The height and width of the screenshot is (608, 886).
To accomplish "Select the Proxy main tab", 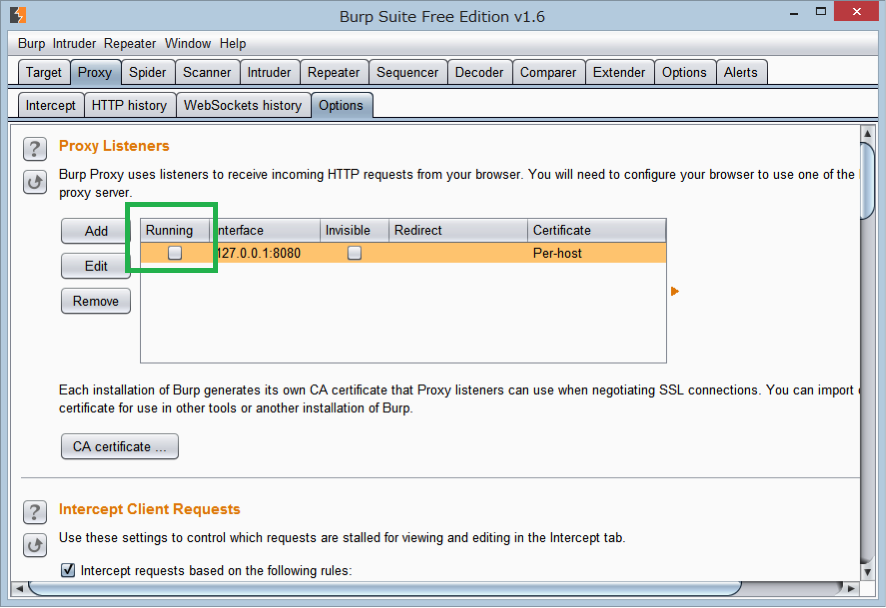I will pos(95,72).
